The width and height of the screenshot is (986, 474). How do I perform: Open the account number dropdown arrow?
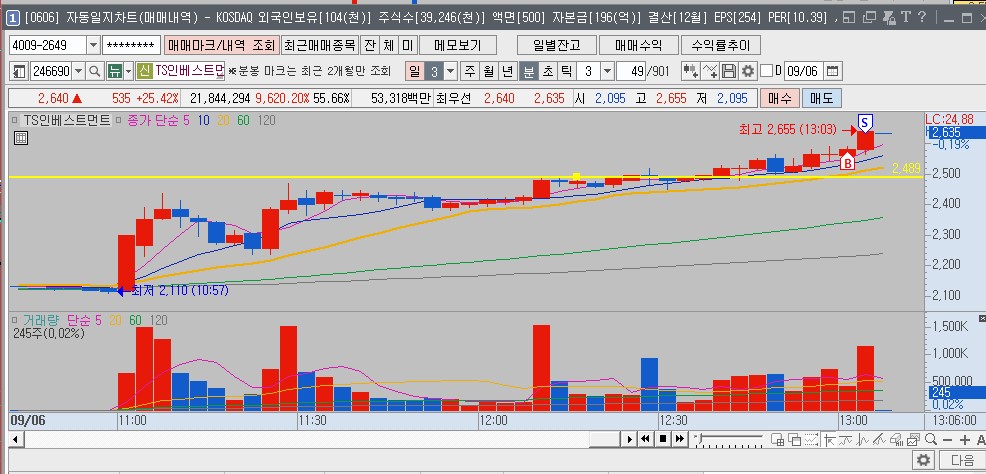[x=93, y=45]
